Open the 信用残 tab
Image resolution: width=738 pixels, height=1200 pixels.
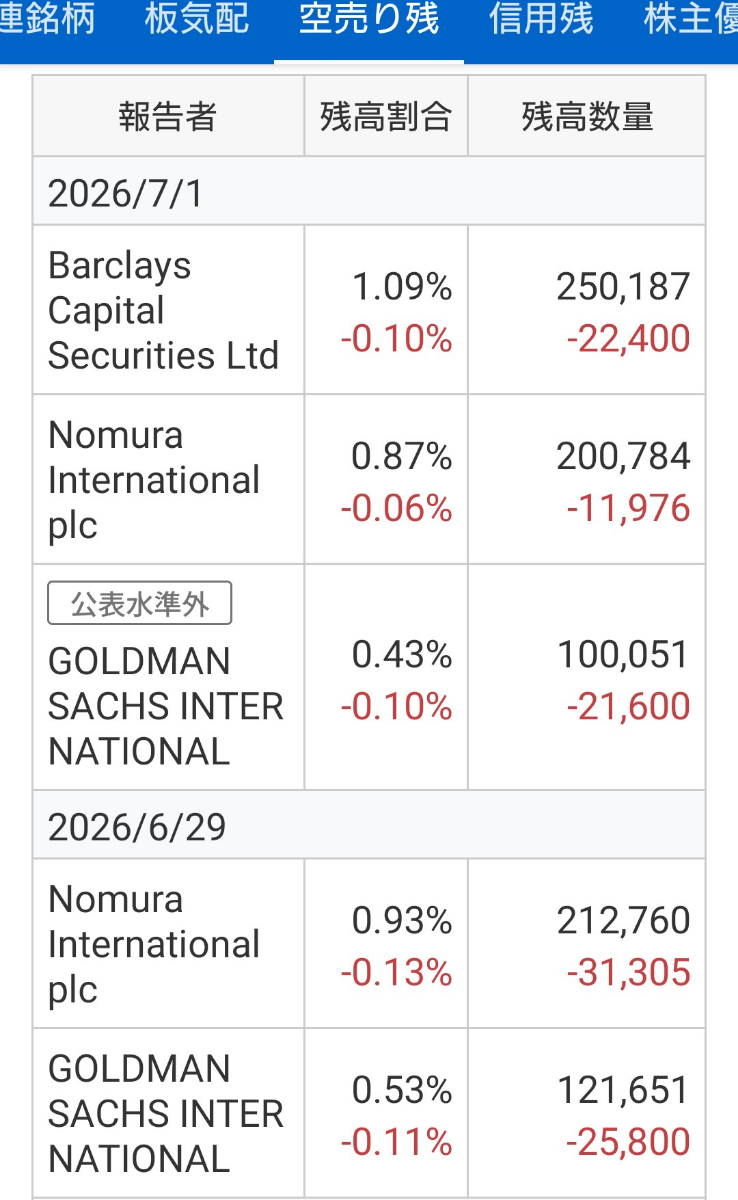tap(541, 20)
